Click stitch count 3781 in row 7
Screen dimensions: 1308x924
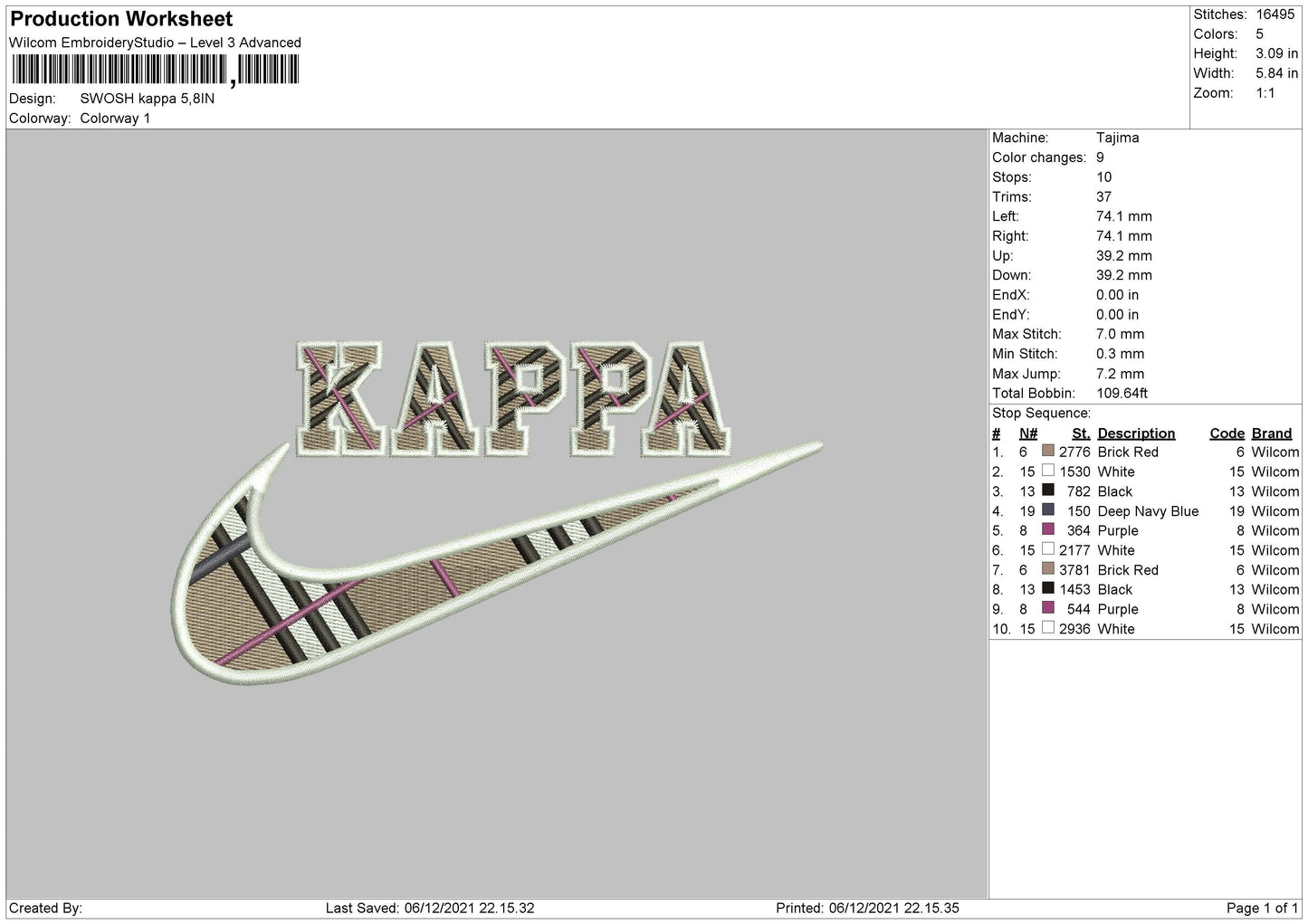click(1074, 570)
